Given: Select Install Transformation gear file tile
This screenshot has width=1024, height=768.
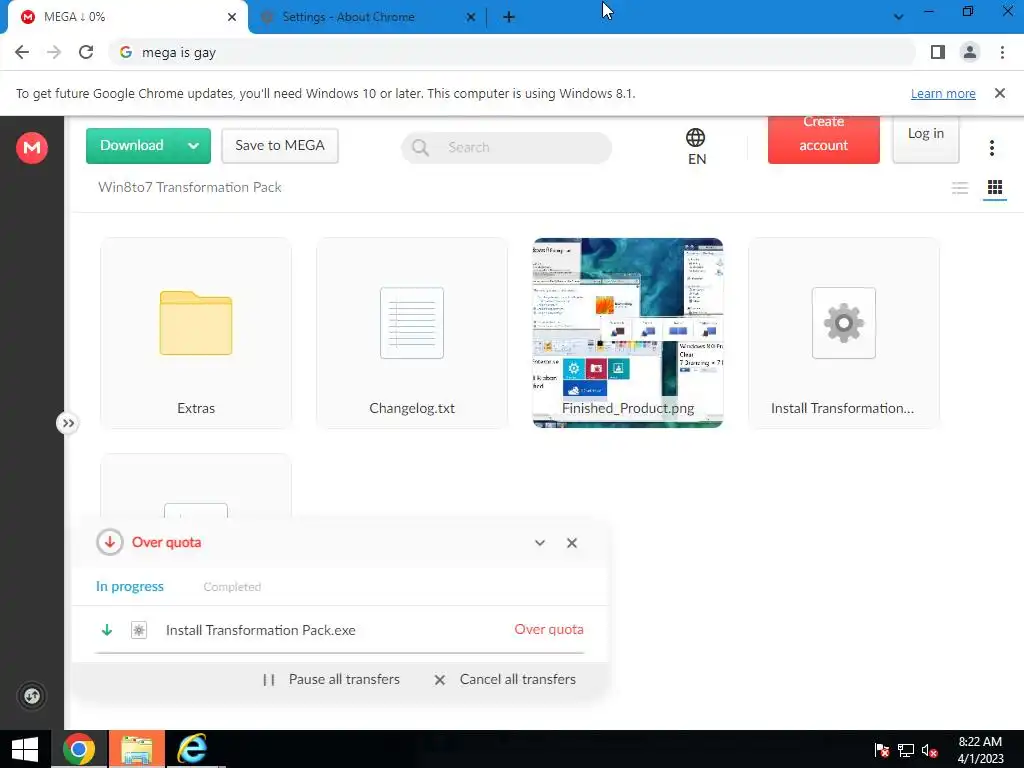Looking at the screenshot, I should pyautogui.click(x=844, y=333).
